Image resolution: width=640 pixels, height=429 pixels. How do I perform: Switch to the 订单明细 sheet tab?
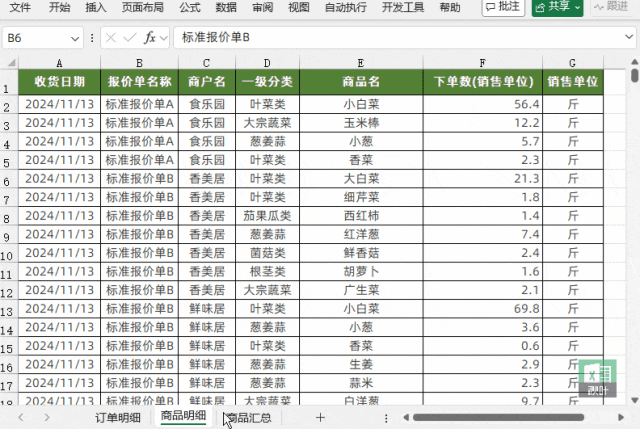[118, 417]
